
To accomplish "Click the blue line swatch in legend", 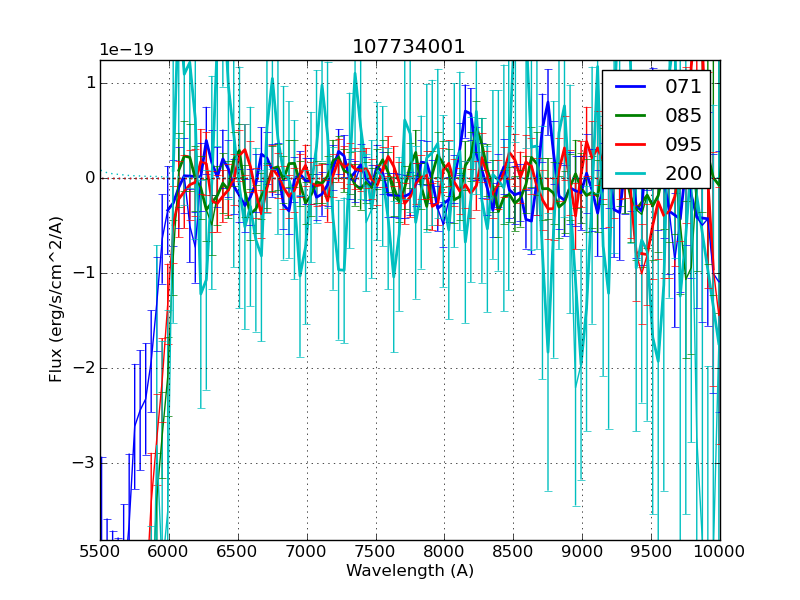I will [632, 87].
